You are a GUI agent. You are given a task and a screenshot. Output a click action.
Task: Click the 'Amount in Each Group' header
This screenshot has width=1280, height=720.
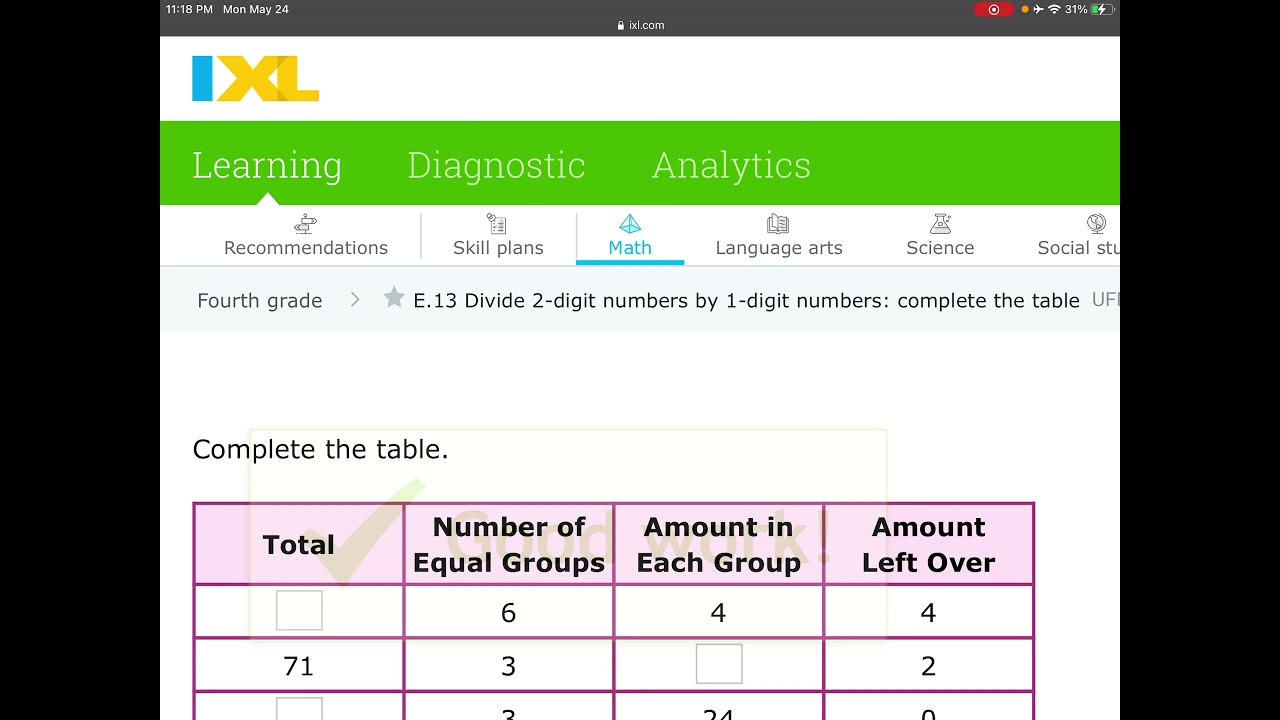(x=719, y=545)
